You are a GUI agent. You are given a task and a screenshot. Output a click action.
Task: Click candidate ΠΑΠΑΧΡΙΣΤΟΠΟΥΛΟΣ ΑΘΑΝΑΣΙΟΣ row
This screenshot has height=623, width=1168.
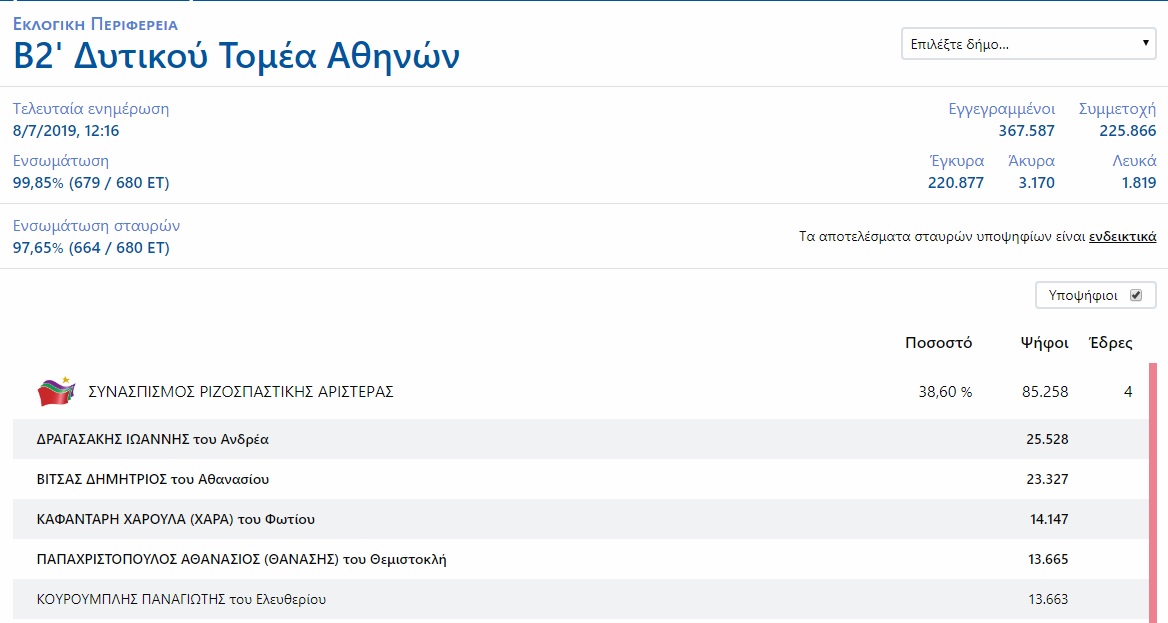[241, 559]
